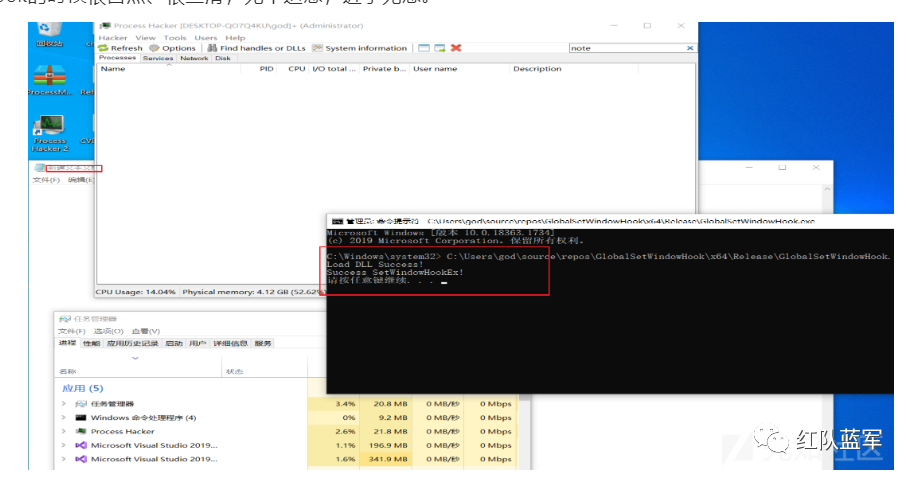Expand the Process Hacker row in Task Manager
This screenshot has height=480, width=913.
[63, 432]
